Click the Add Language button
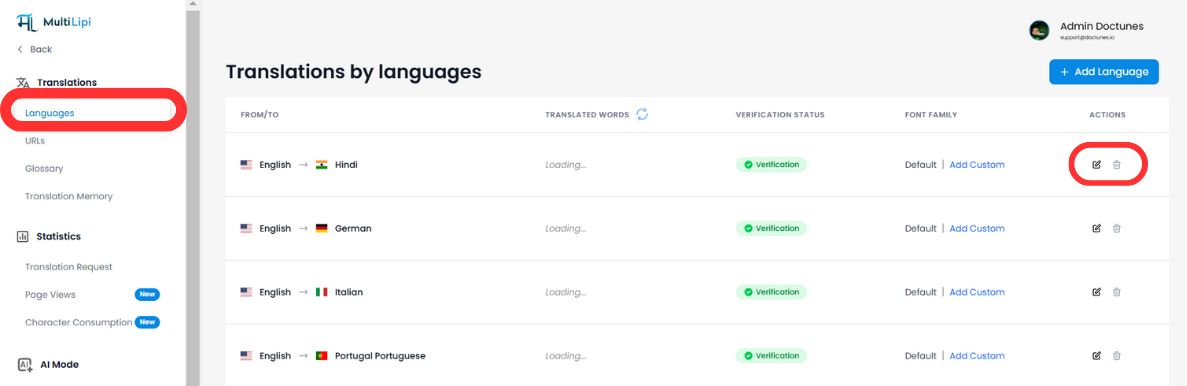Image resolution: width=1187 pixels, height=386 pixels. (x=1104, y=72)
